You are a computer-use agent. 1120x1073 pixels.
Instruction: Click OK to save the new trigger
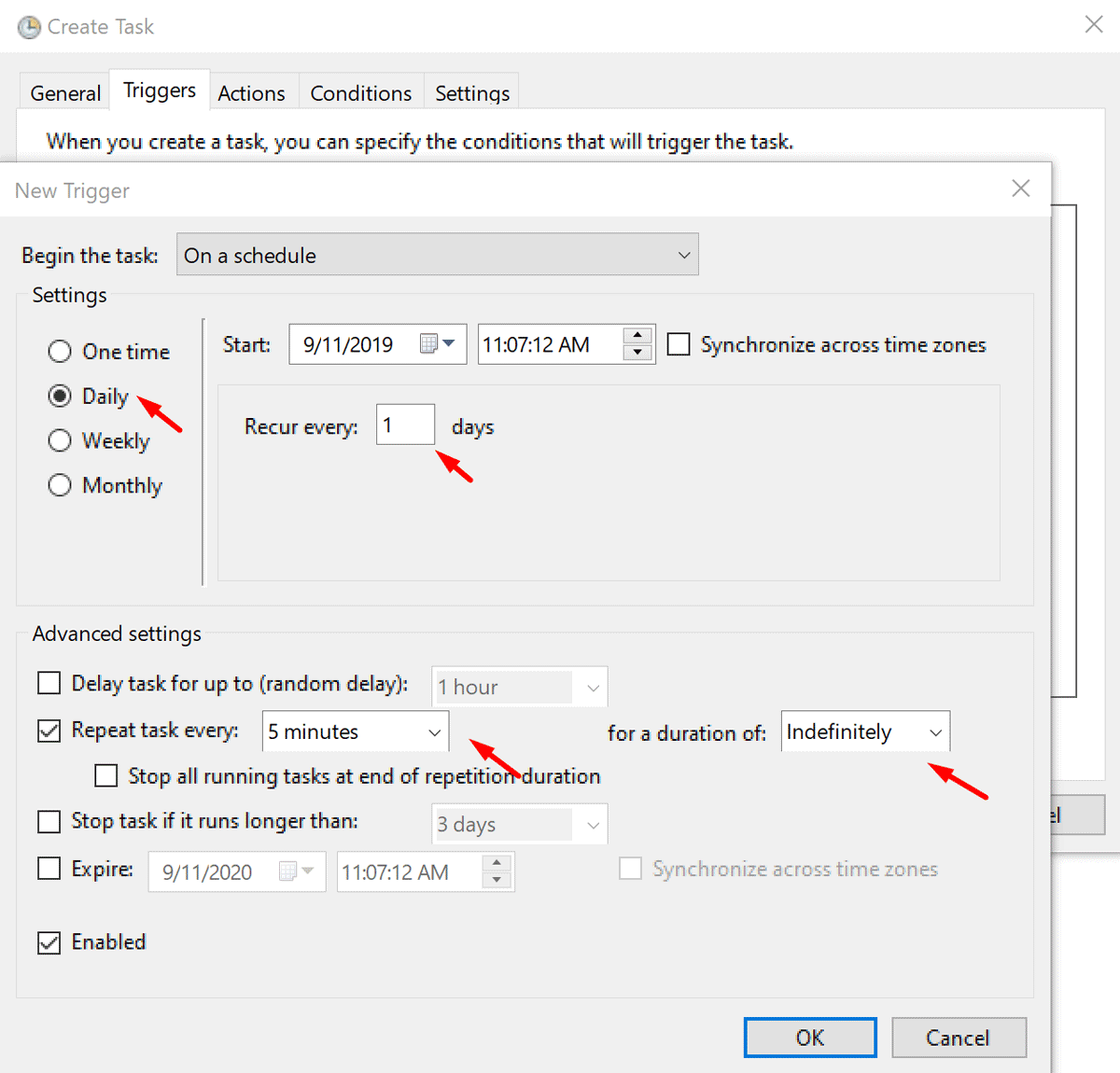(x=809, y=1037)
